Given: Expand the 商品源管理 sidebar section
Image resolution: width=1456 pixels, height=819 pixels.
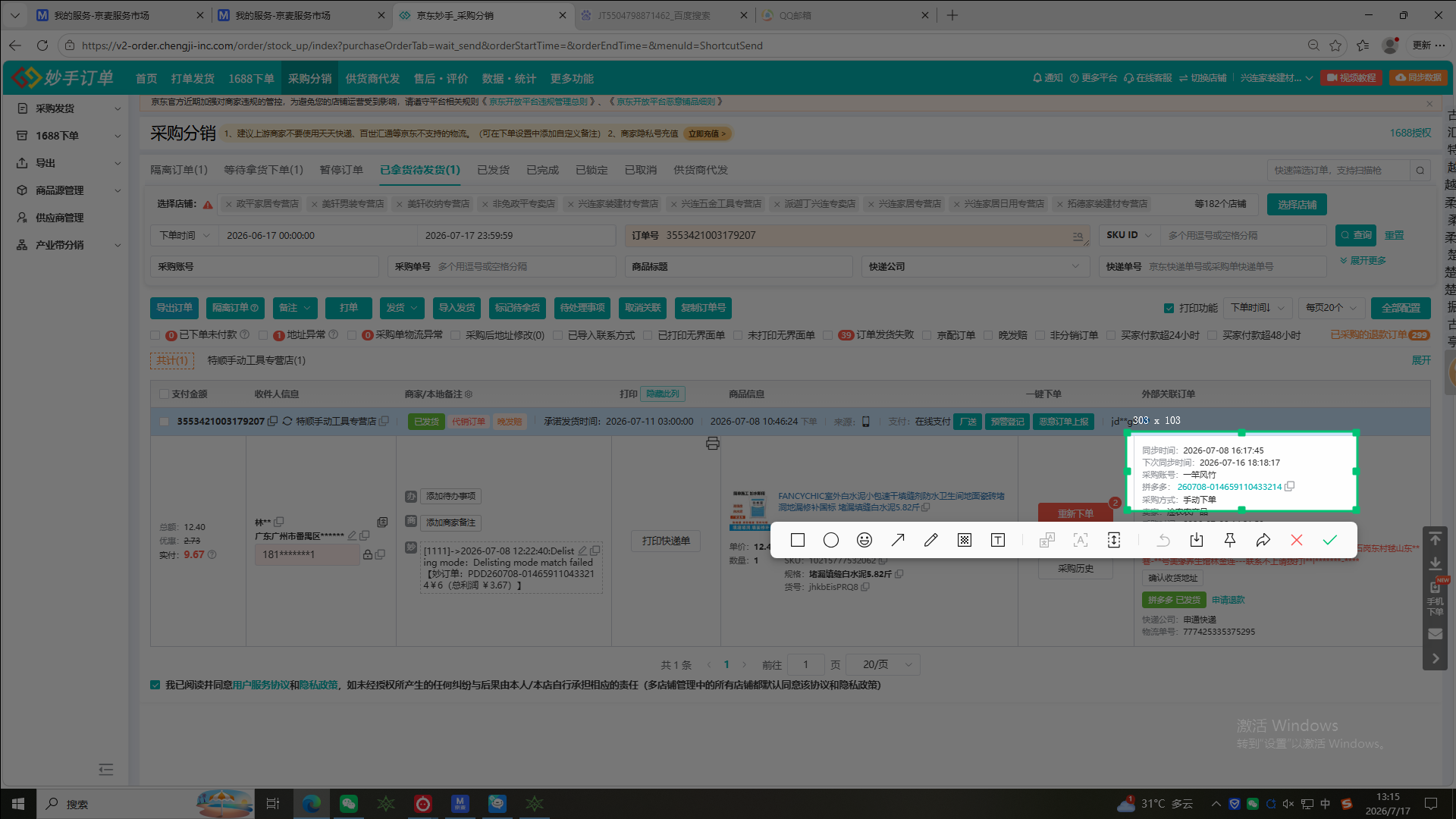Looking at the screenshot, I should (x=68, y=190).
